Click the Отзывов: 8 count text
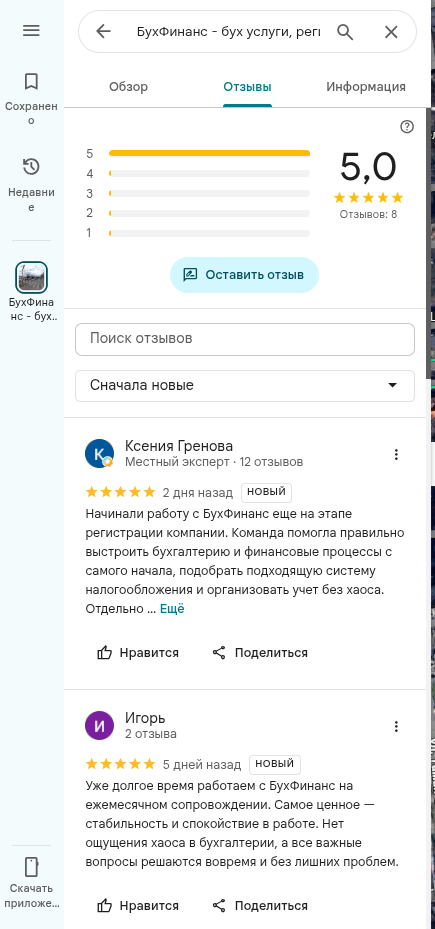This screenshot has height=929, width=435. (x=368, y=214)
